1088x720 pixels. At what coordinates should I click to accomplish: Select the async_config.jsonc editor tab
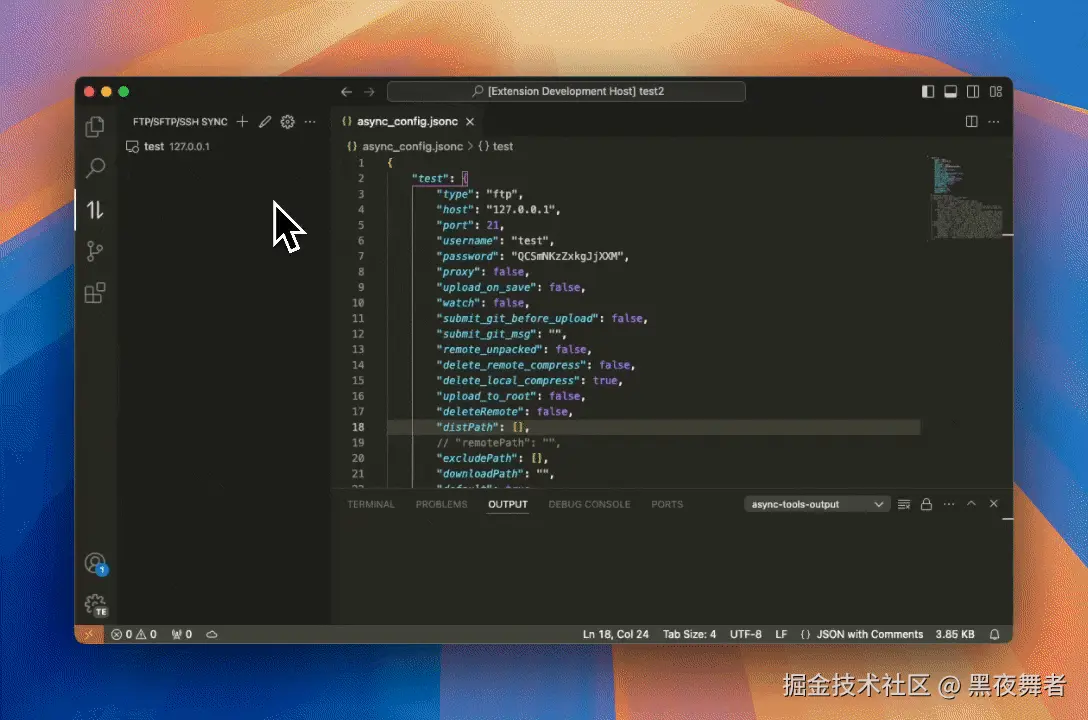[407, 121]
